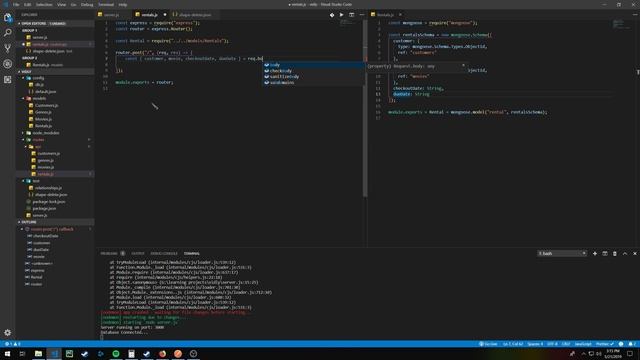
Task: Switch to the server.js editor tab
Action: [112, 15]
